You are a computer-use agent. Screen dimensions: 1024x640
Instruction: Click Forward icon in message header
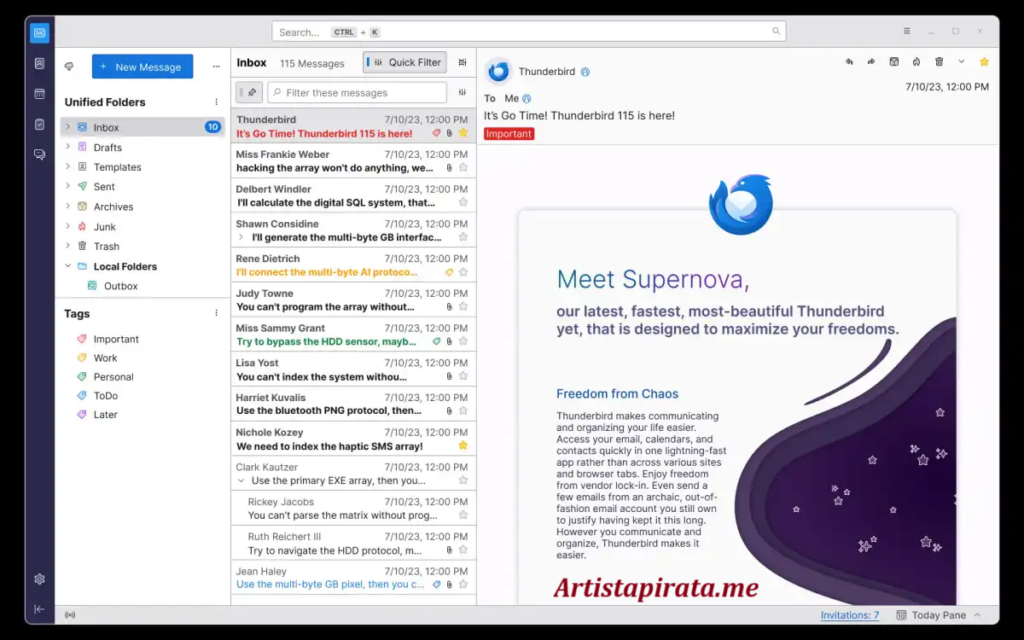click(871, 62)
